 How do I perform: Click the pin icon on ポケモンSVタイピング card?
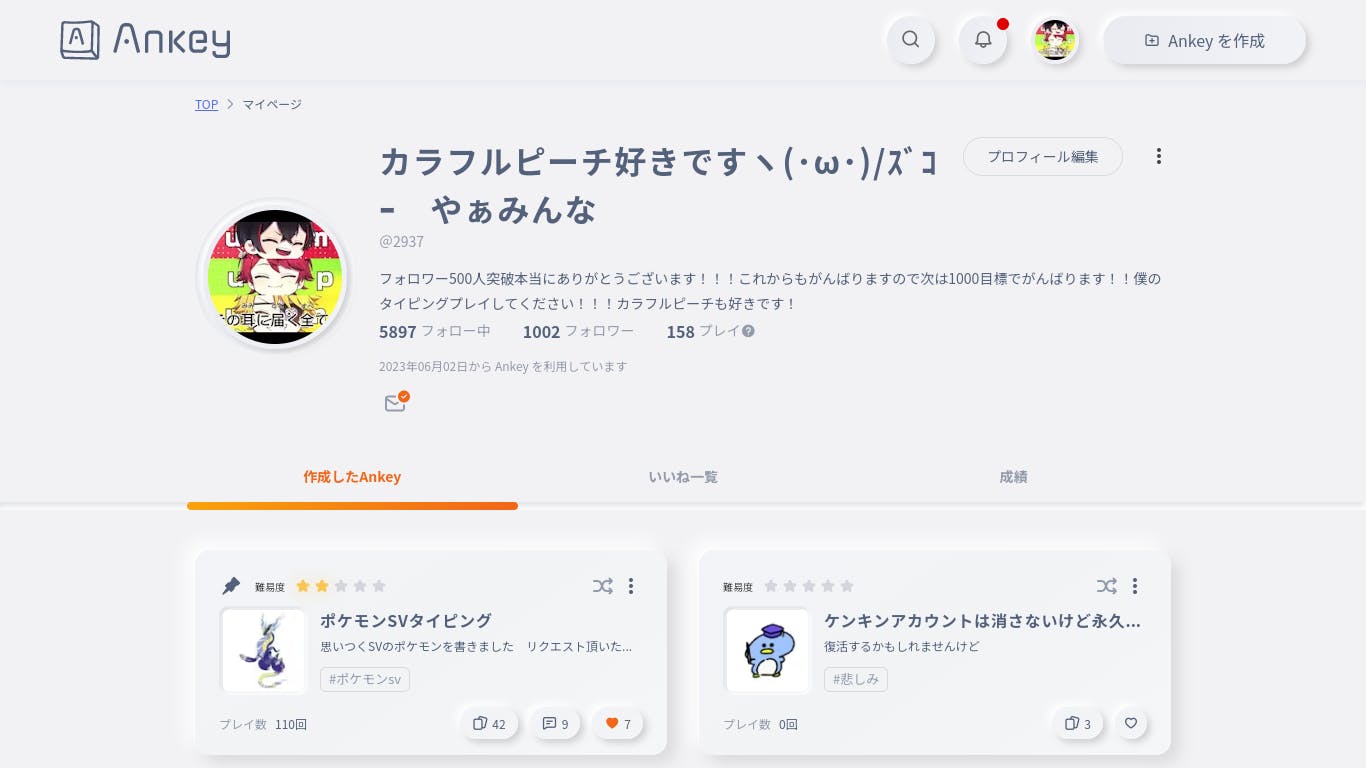click(x=231, y=586)
